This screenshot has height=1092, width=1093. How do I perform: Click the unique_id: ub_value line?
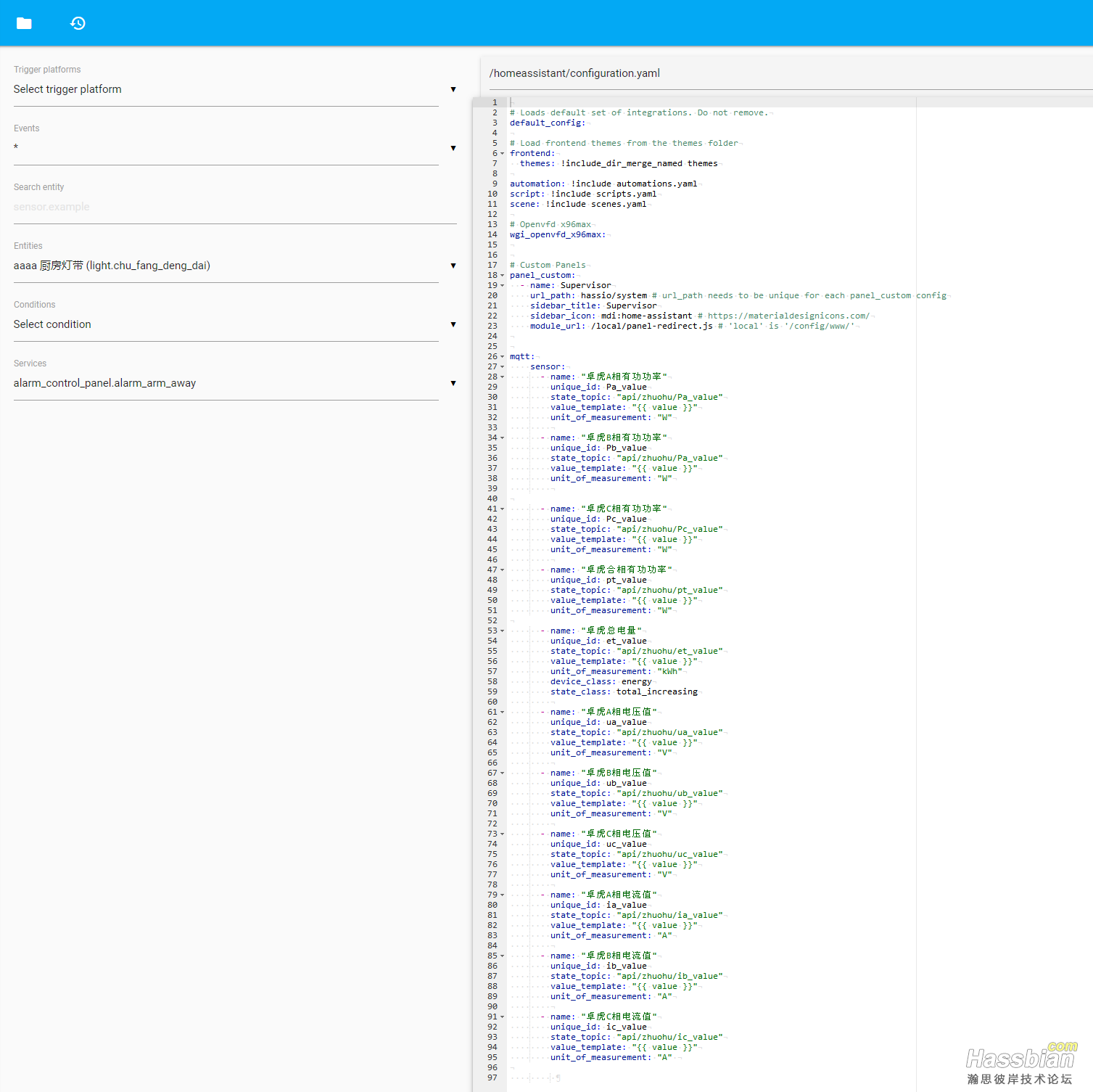pos(598,784)
